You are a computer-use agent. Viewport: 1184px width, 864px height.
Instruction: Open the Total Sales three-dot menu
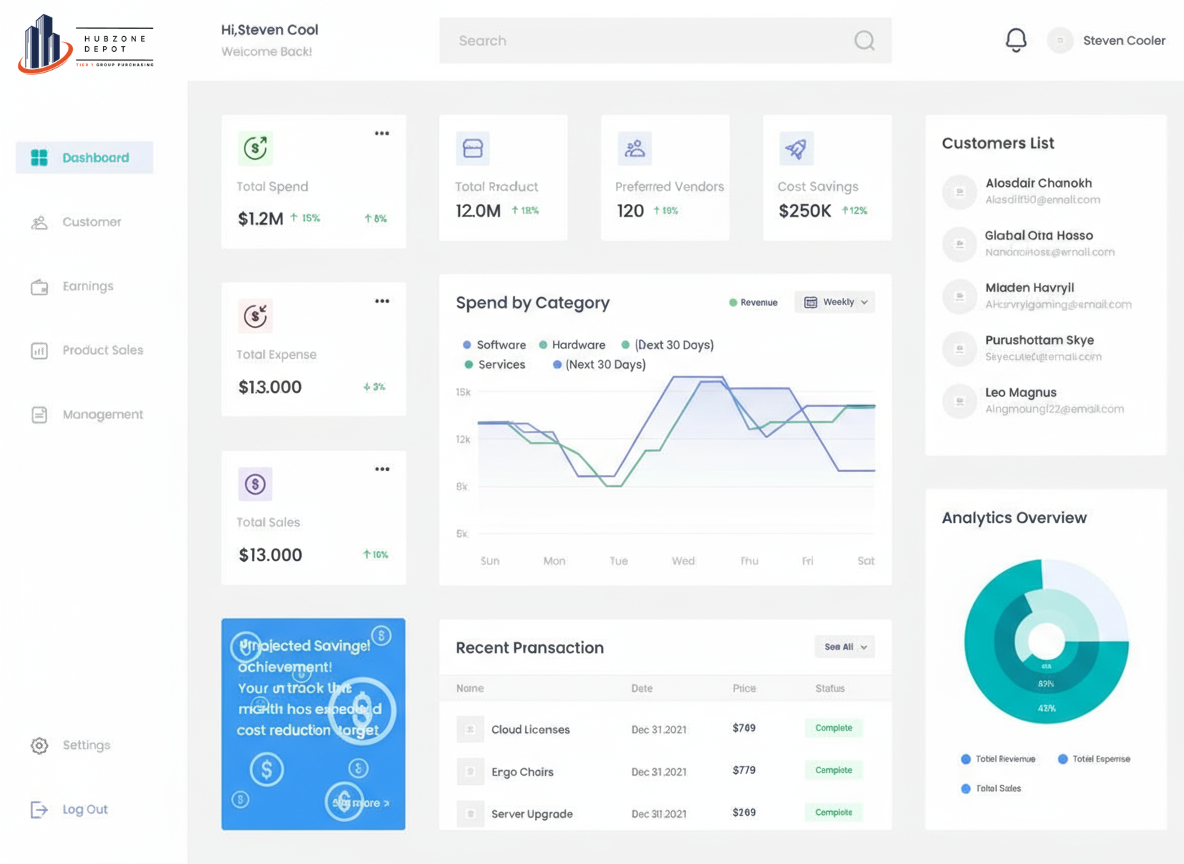click(x=382, y=469)
